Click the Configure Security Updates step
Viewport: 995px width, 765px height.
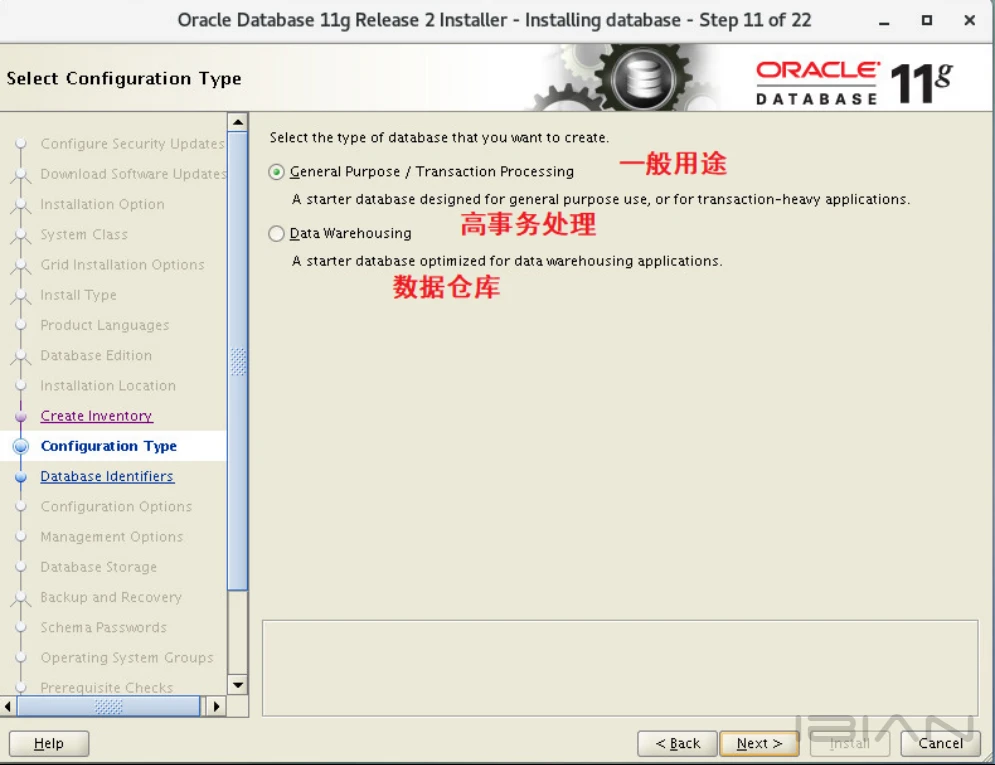132,144
